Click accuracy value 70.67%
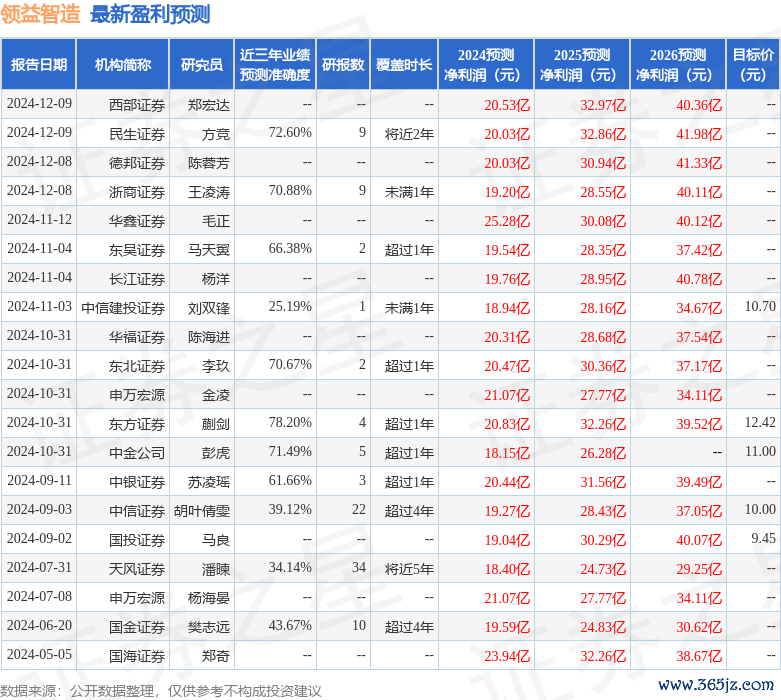Viewport: 781px width, 700px height. pos(290,364)
